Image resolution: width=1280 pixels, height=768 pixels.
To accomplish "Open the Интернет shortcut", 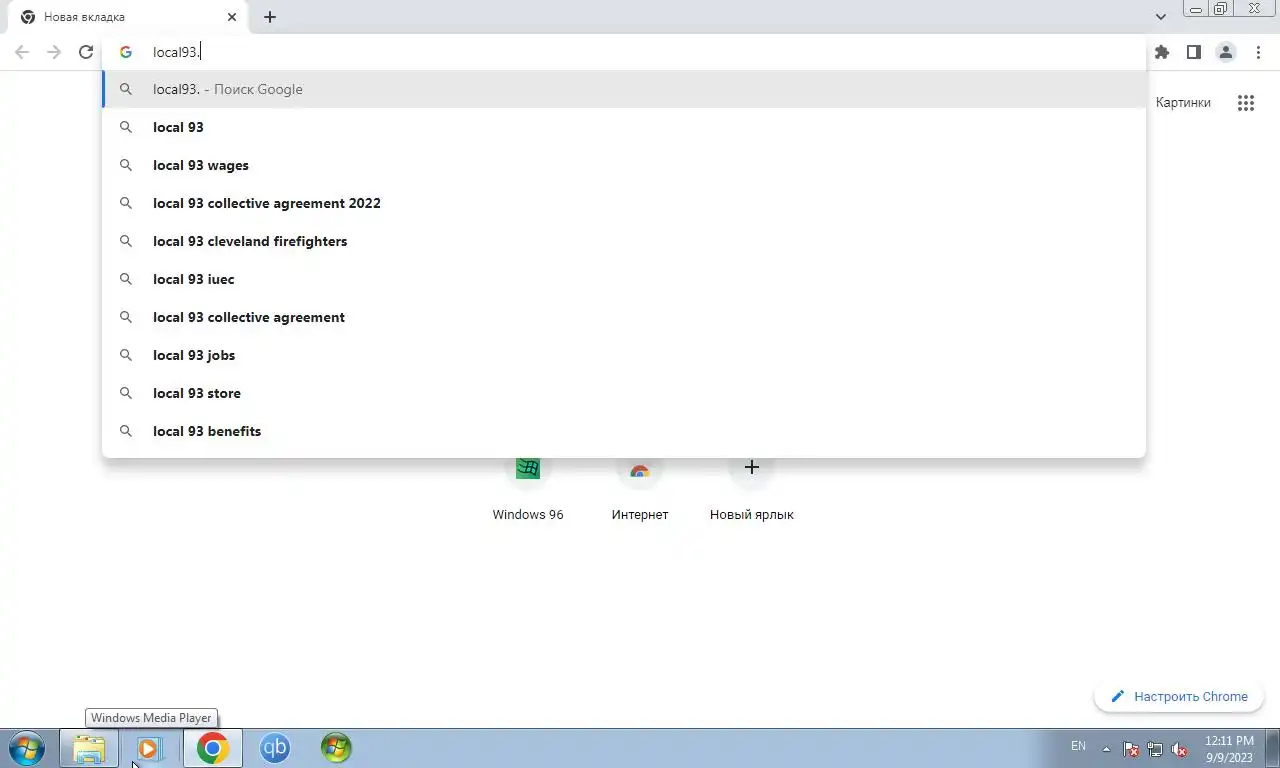I will click(x=640, y=490).
